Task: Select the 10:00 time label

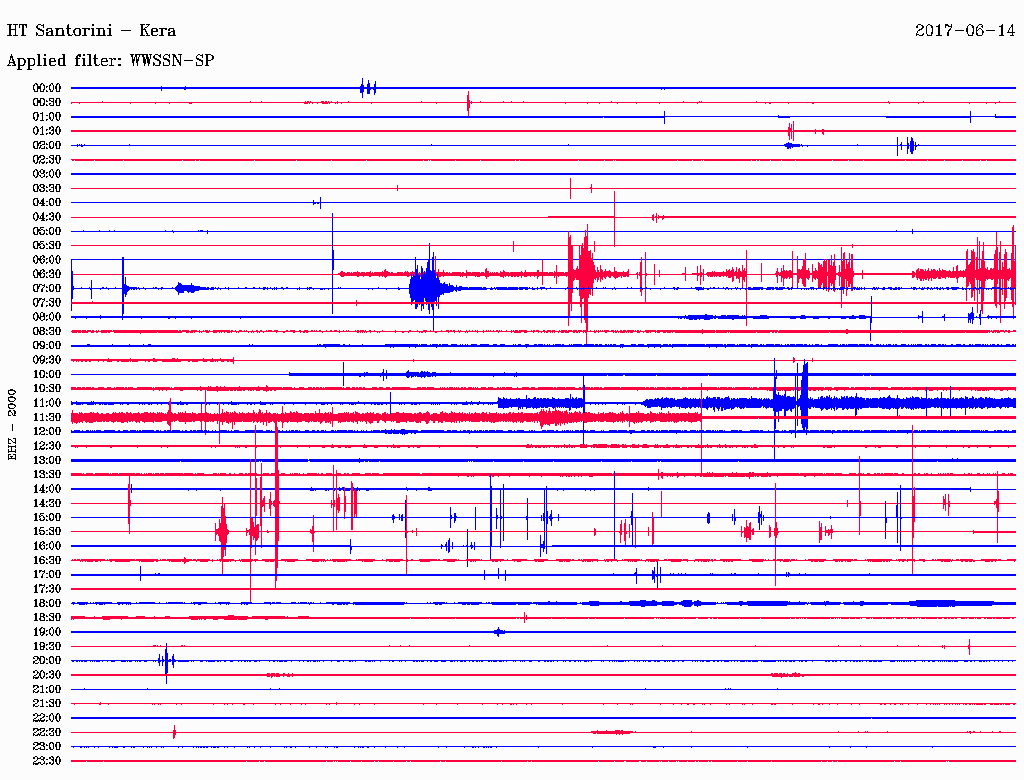Action: pos(47,374)
